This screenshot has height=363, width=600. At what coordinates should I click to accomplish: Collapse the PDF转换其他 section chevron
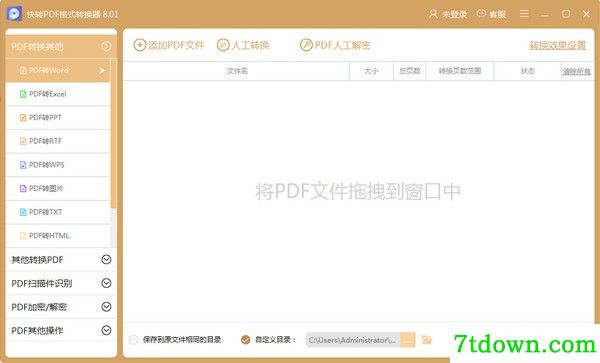pos(106,47)
